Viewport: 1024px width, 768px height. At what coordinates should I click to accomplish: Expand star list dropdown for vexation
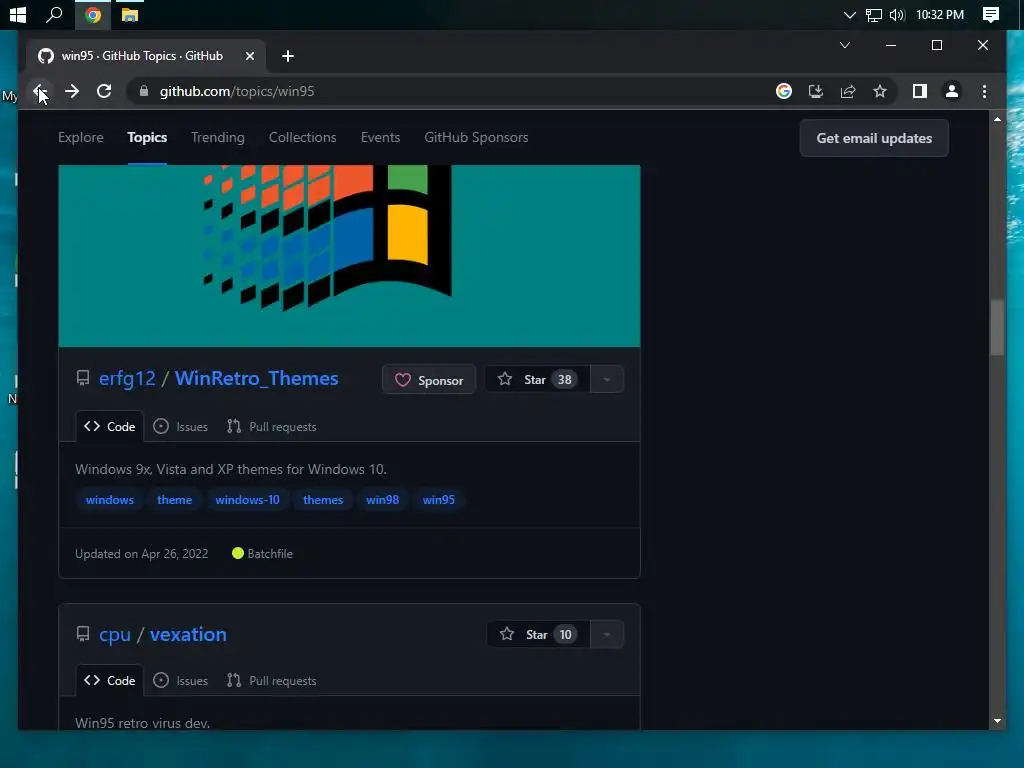click(607, 634)
